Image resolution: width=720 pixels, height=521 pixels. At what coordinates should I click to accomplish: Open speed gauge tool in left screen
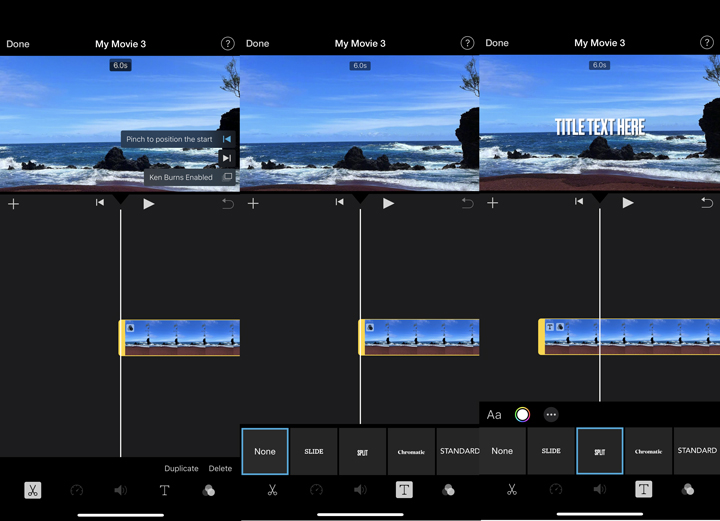tap(77, 490)
